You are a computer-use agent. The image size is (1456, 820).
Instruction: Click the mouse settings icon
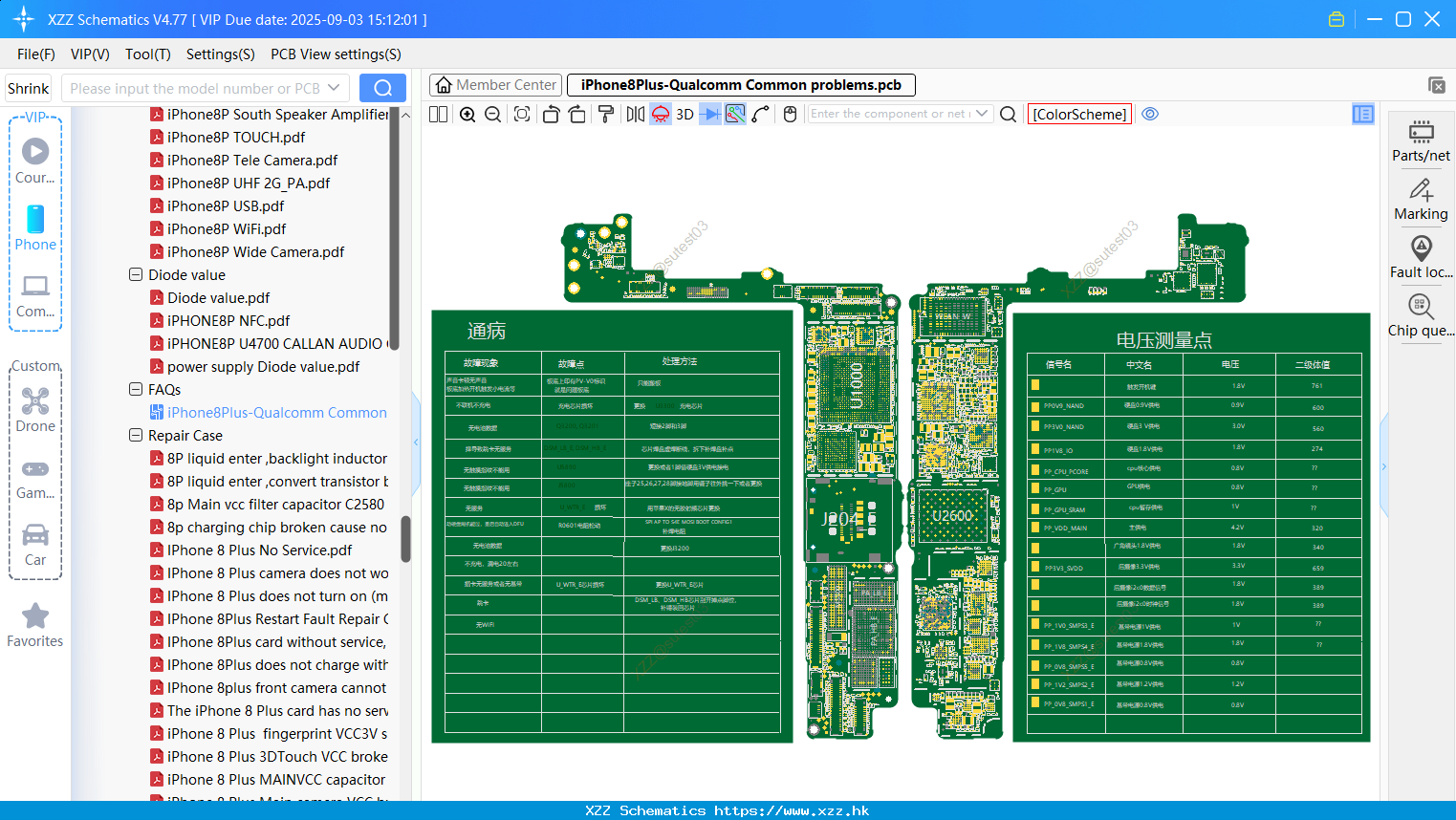coord(790,114)
